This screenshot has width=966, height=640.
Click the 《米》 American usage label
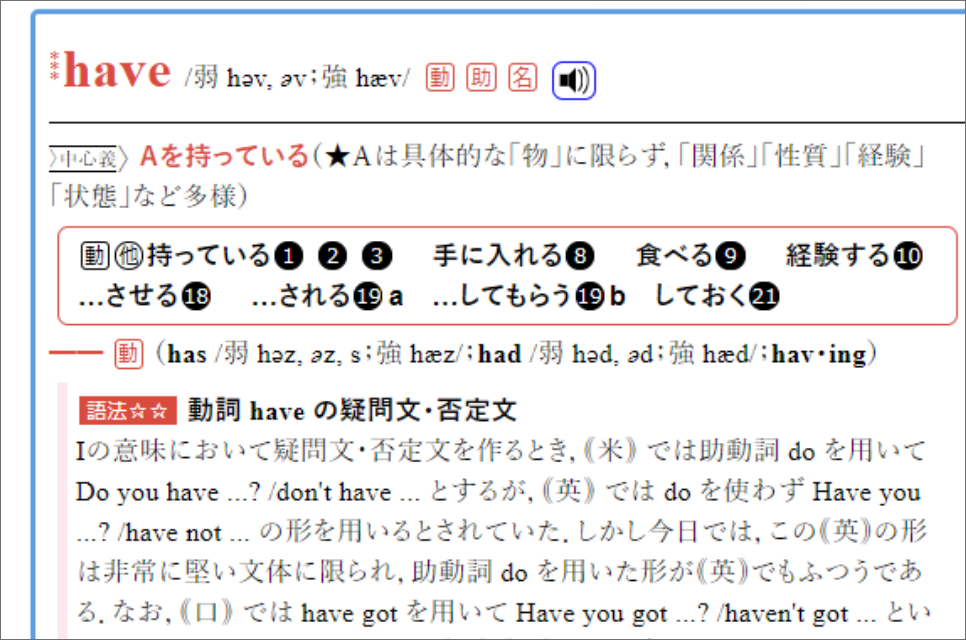(611, 451)
